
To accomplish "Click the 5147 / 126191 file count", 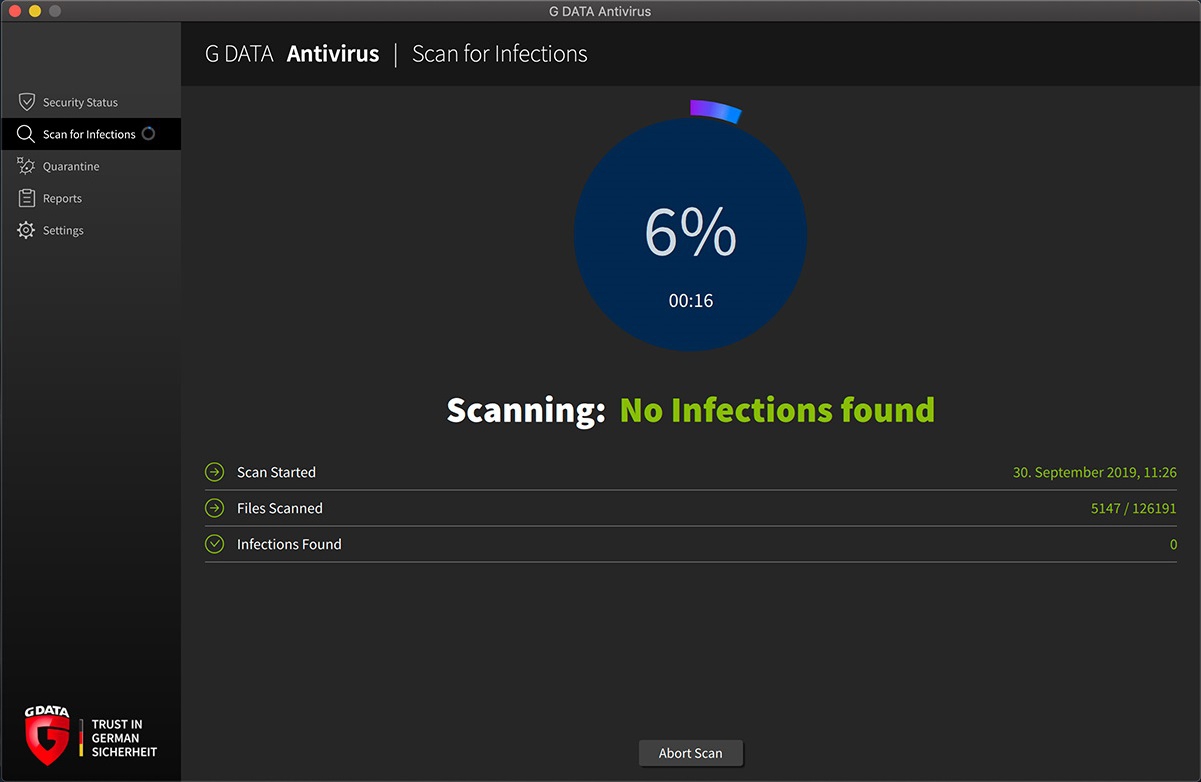I will tap(1133, 508).
